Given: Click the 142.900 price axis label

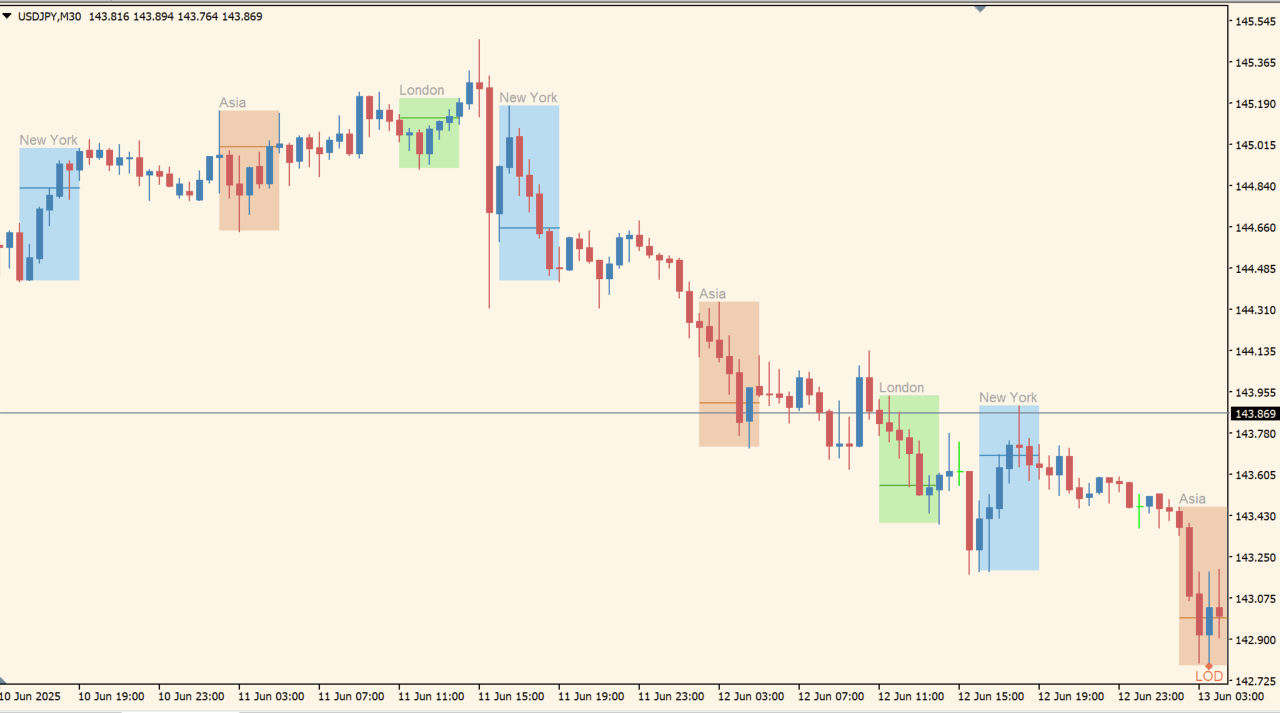Looking at the screenshot, I should click(x=1254, y=640).
